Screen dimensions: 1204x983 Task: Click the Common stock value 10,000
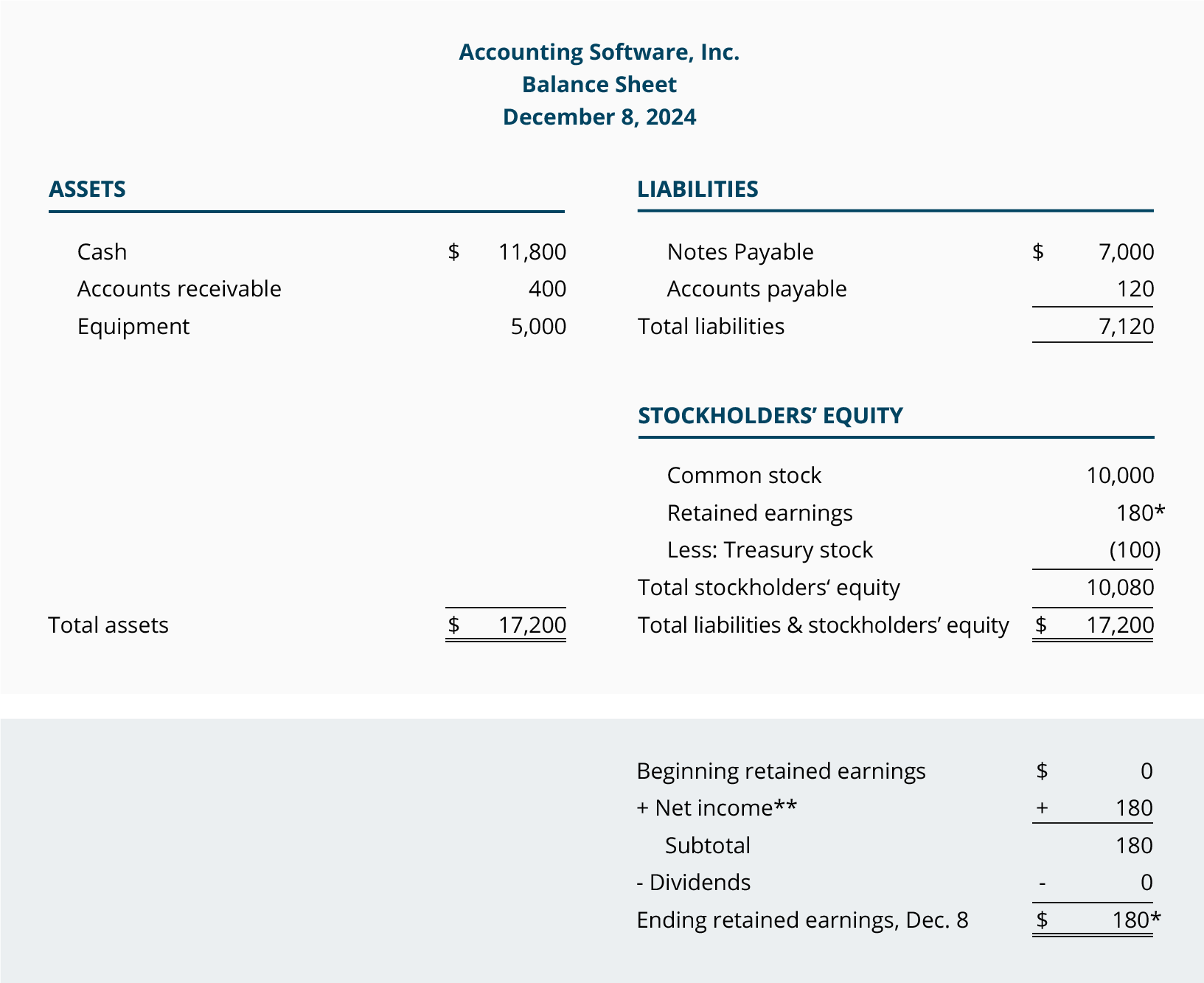[1120, 476]
